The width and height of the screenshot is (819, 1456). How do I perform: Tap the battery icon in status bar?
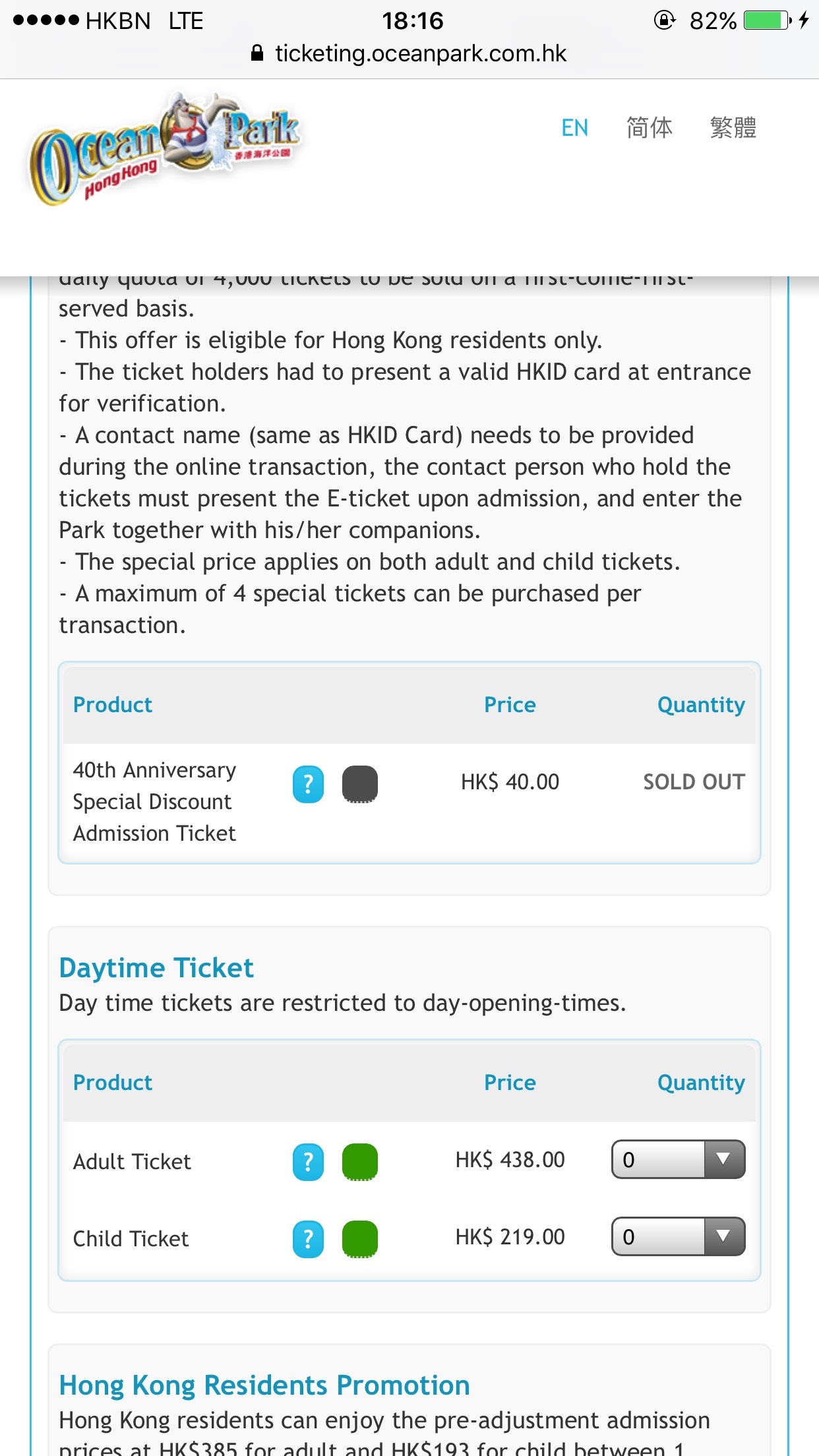767,20
